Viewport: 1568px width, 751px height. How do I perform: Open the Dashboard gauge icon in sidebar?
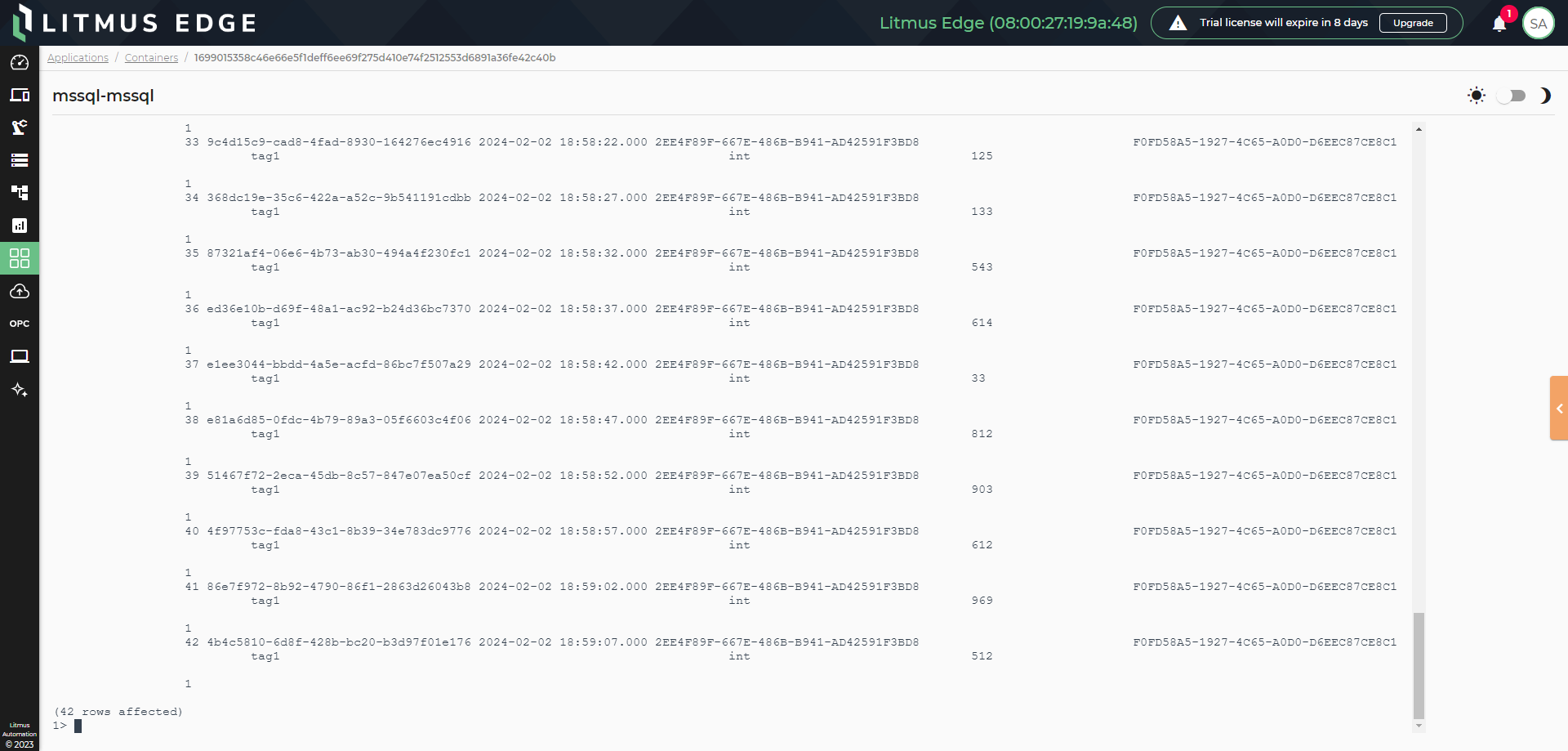(20, 63)
